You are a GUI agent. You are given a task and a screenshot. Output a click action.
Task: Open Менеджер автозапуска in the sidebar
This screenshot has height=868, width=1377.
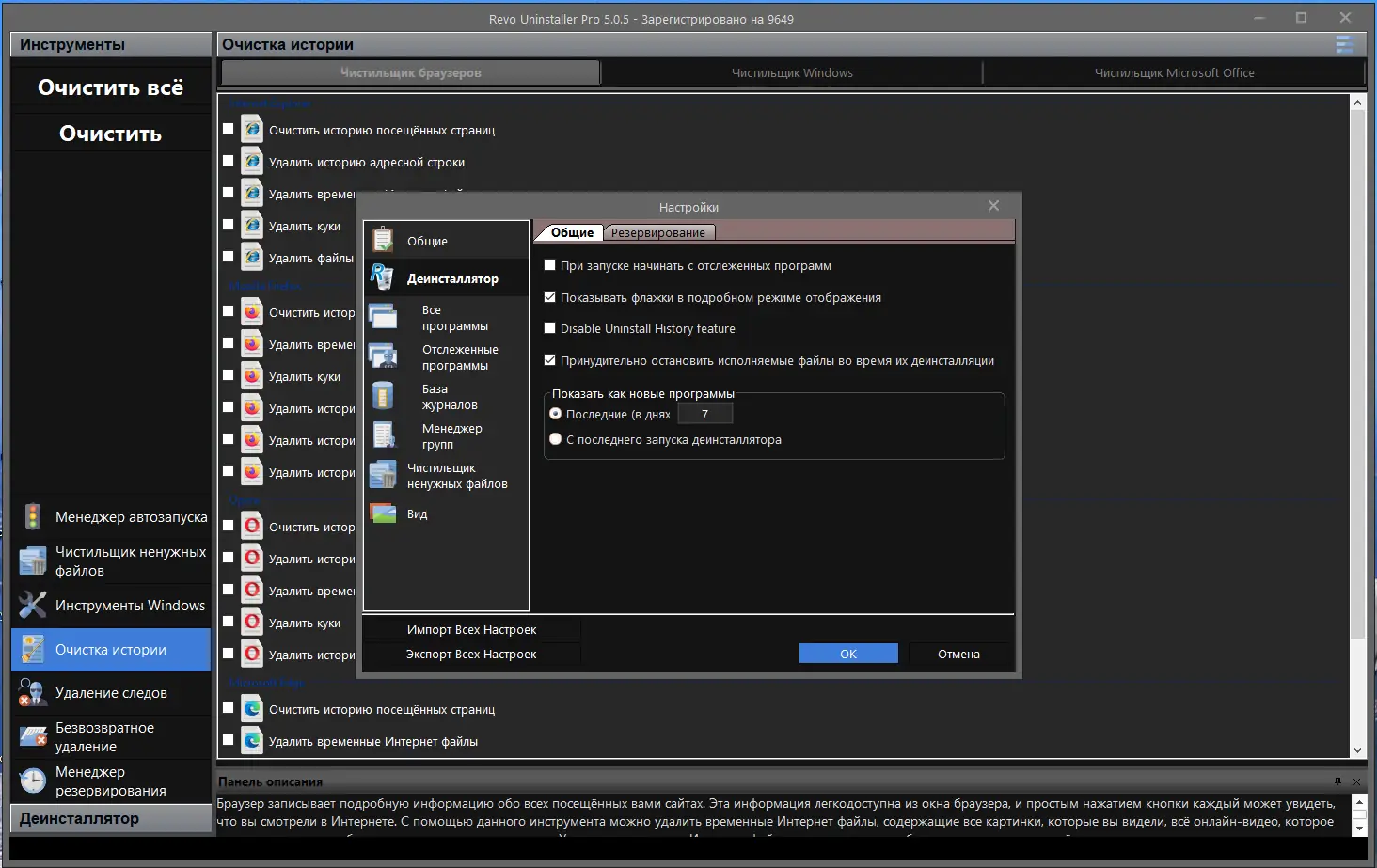pyautogui.click(x=111, y=516)
